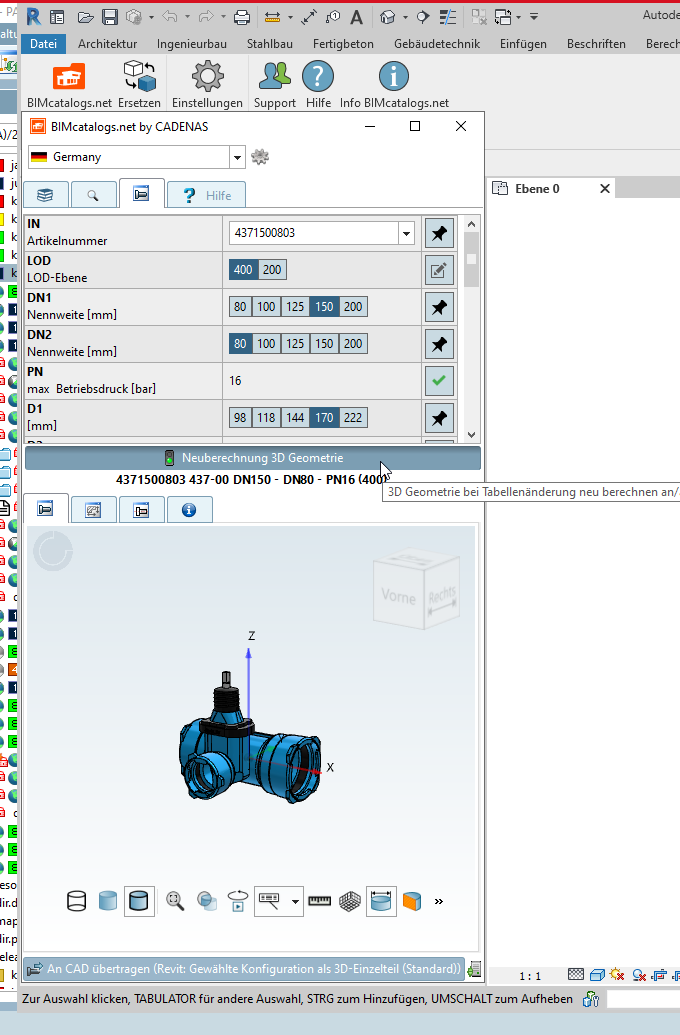Click green checkmark in PN row
Image resolution: width=680 pixels, height=1035 pixels.
point(439,381)
